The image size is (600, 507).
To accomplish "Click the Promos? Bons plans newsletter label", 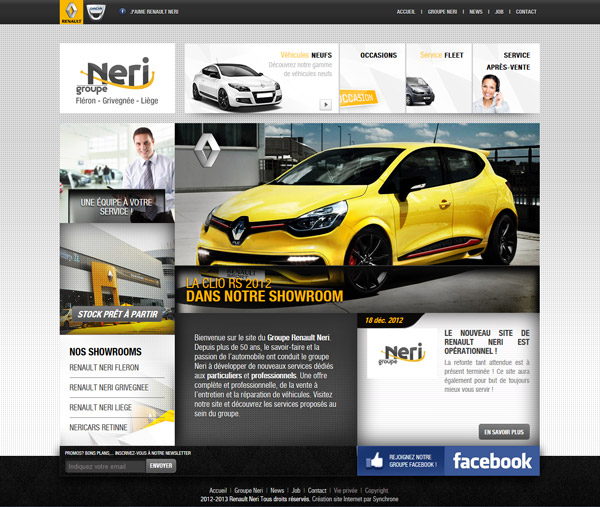I will coord(128,453).
